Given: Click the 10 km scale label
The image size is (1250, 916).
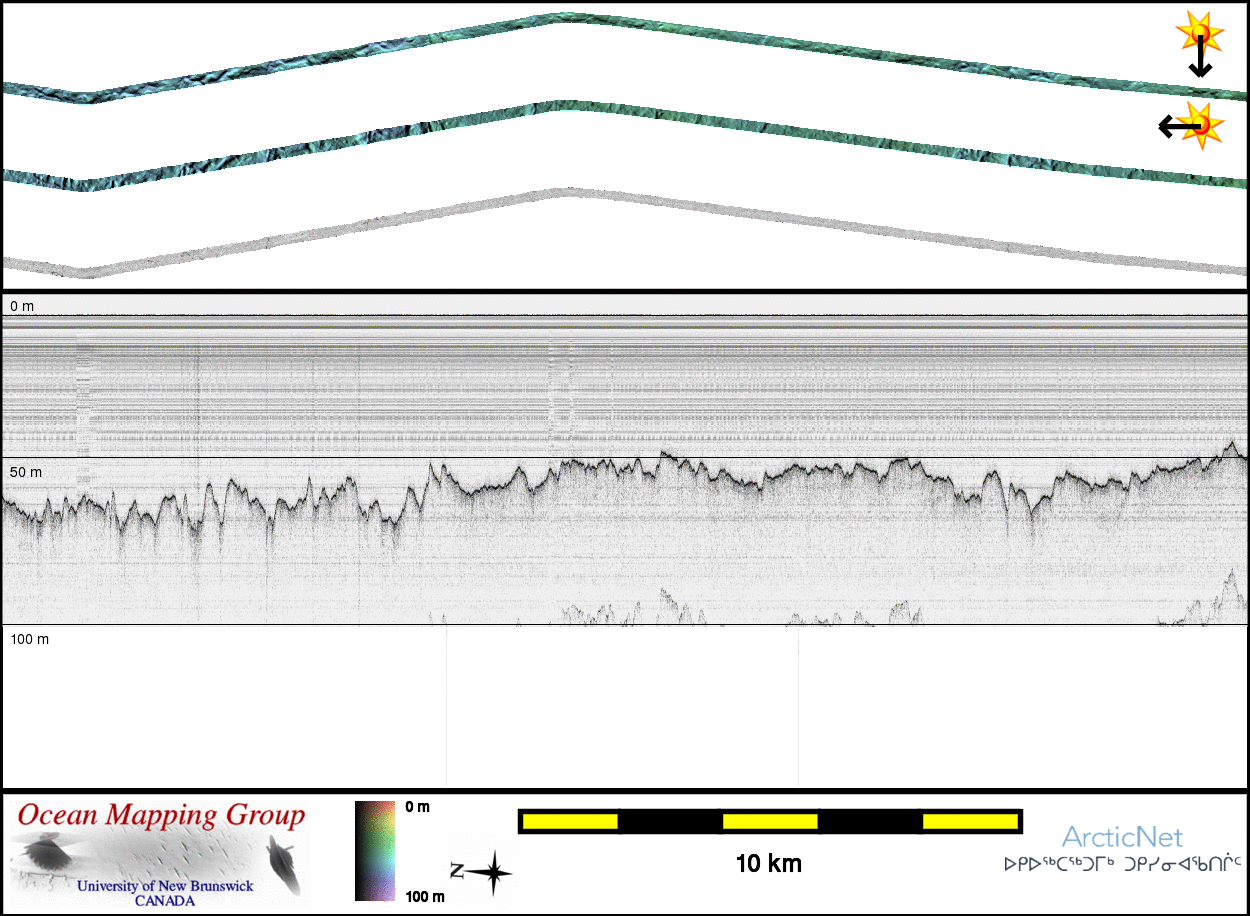Looking at the screenshot, I should (768, 863).
